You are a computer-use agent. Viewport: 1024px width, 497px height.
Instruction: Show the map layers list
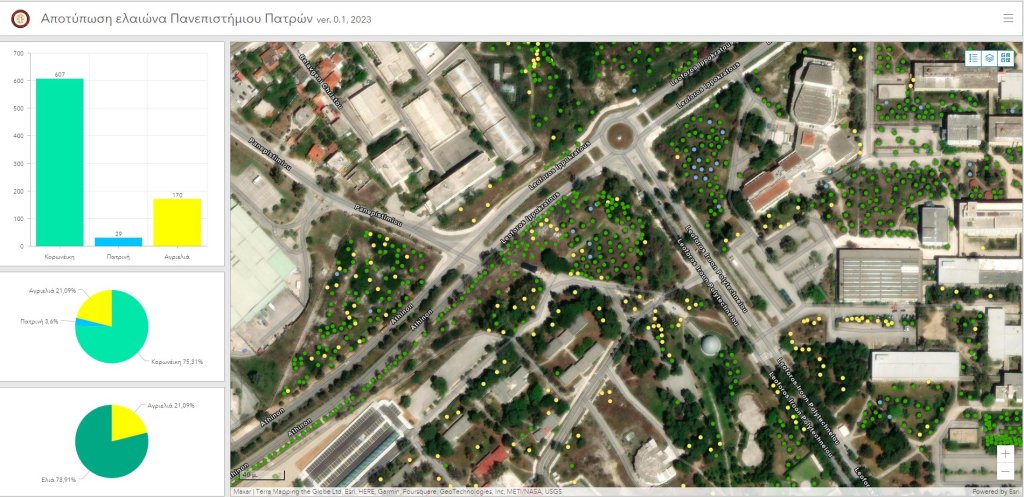(989, 58)
